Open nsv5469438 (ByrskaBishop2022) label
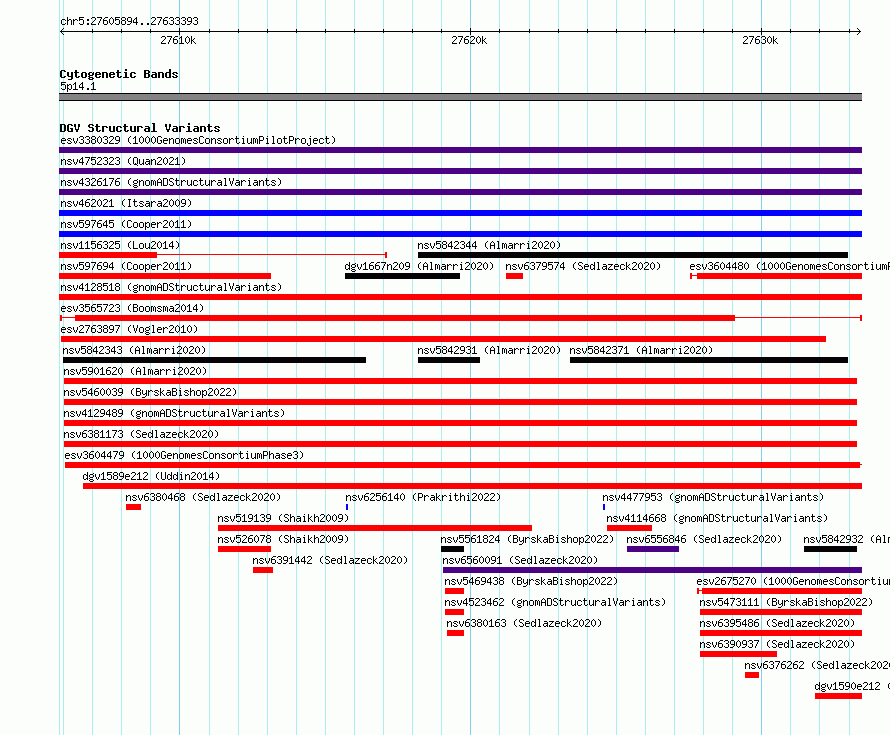The image size is (890, 735). [x=531, y=581]
